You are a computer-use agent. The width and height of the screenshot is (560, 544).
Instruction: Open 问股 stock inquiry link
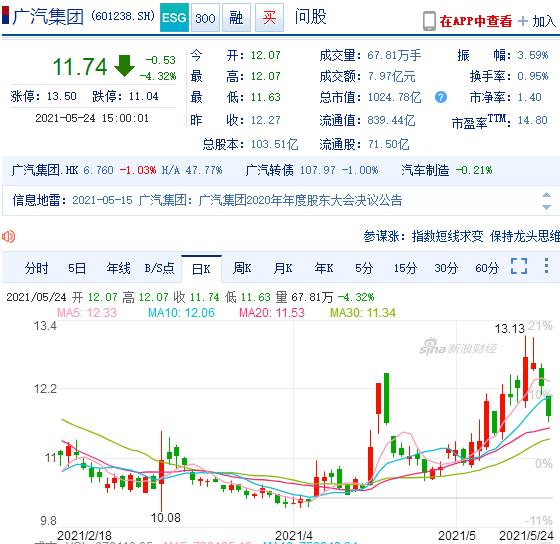[310, 17]
